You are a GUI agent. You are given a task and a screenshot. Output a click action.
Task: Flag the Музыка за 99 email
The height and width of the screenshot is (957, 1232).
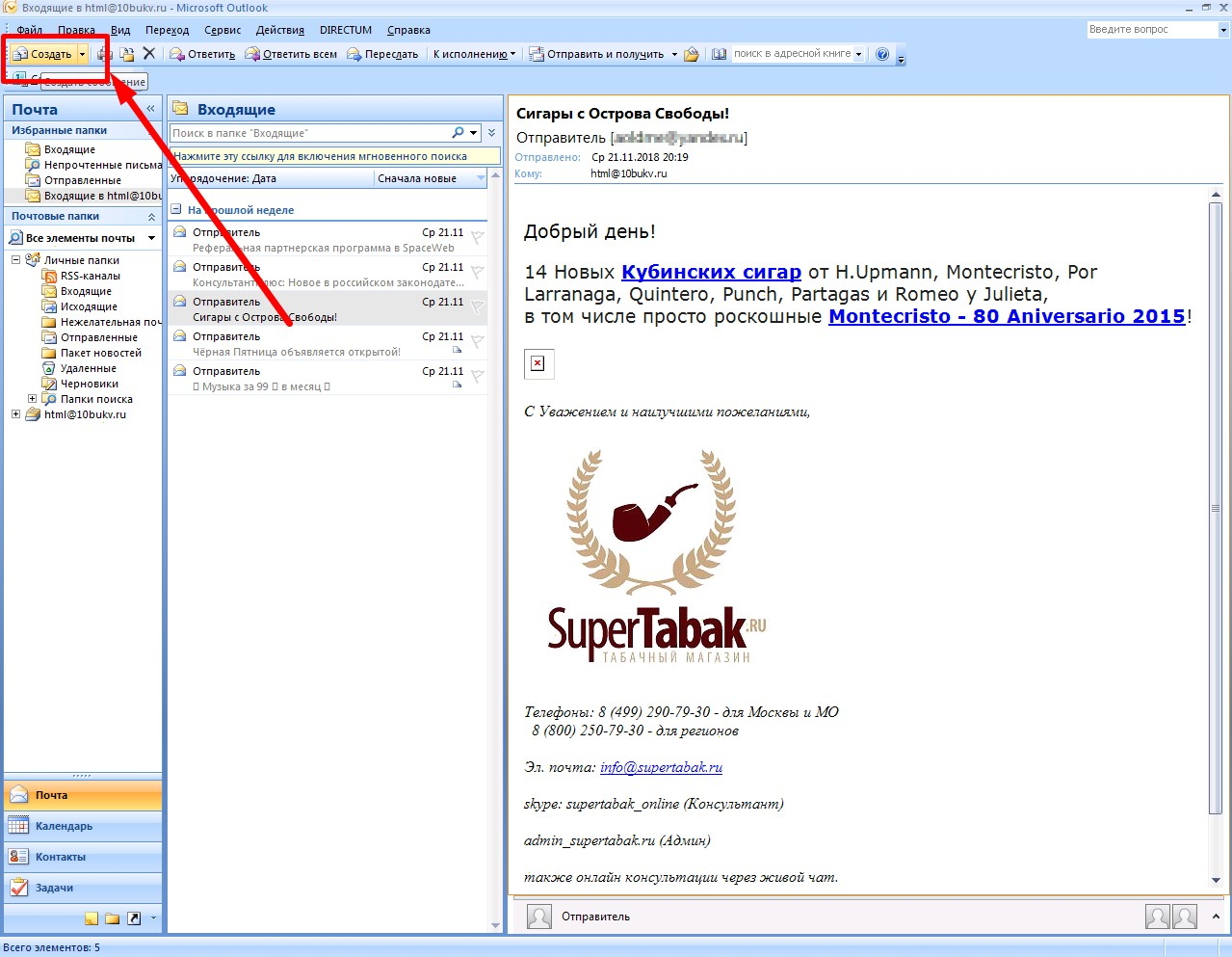click(x=478, y=376)
